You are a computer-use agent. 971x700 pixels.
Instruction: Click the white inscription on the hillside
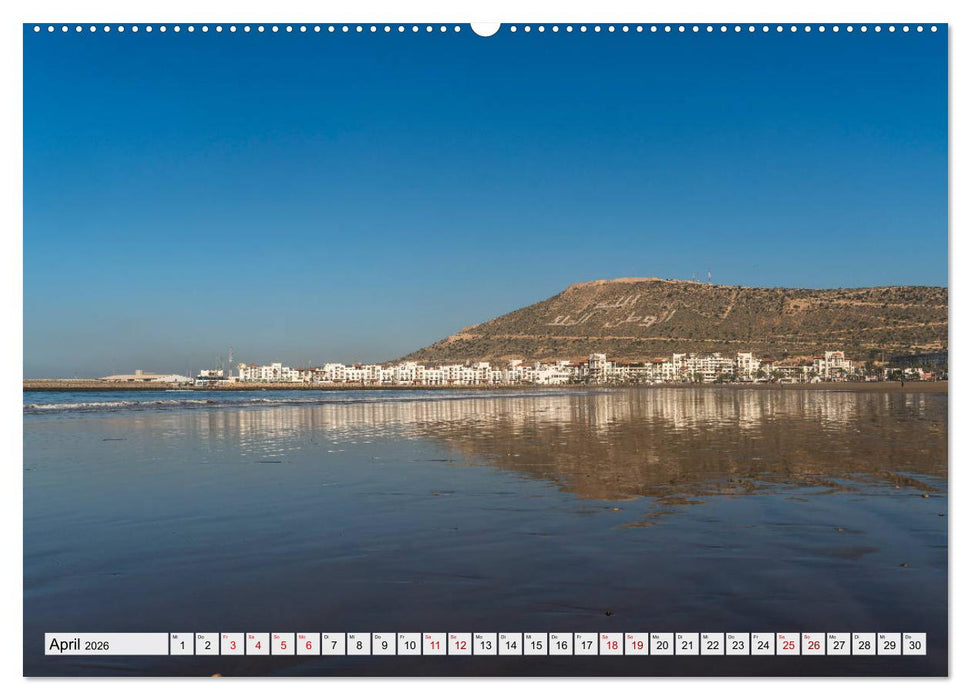(x=610, y=311)
